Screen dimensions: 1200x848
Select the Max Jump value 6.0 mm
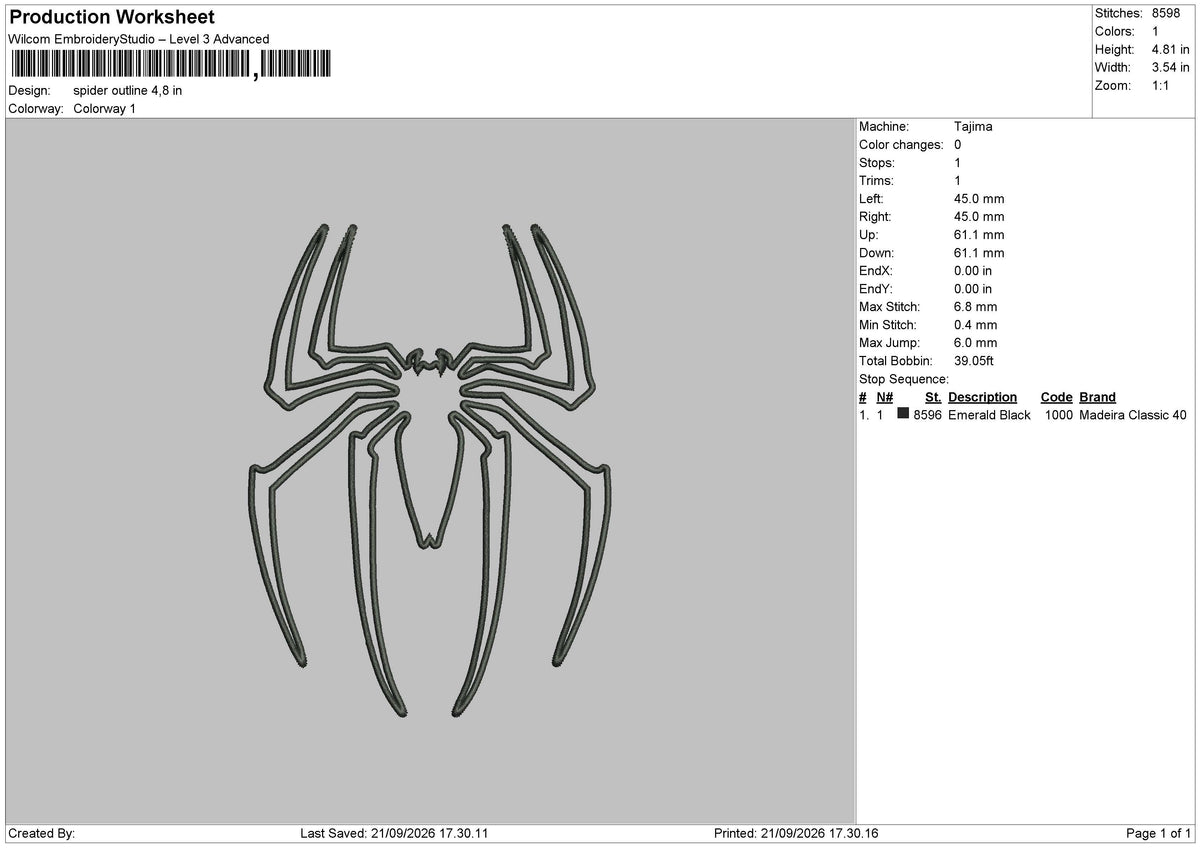tap(975, 343)
